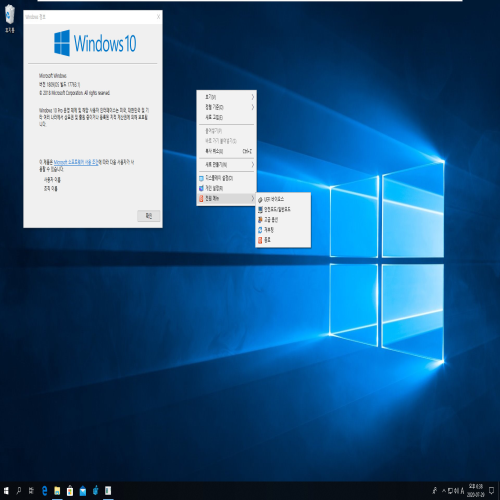This screenshot has height=500, width=500.
Task: Select Refresh (새로 고침) in context menu
Action: tap(227, 117)
